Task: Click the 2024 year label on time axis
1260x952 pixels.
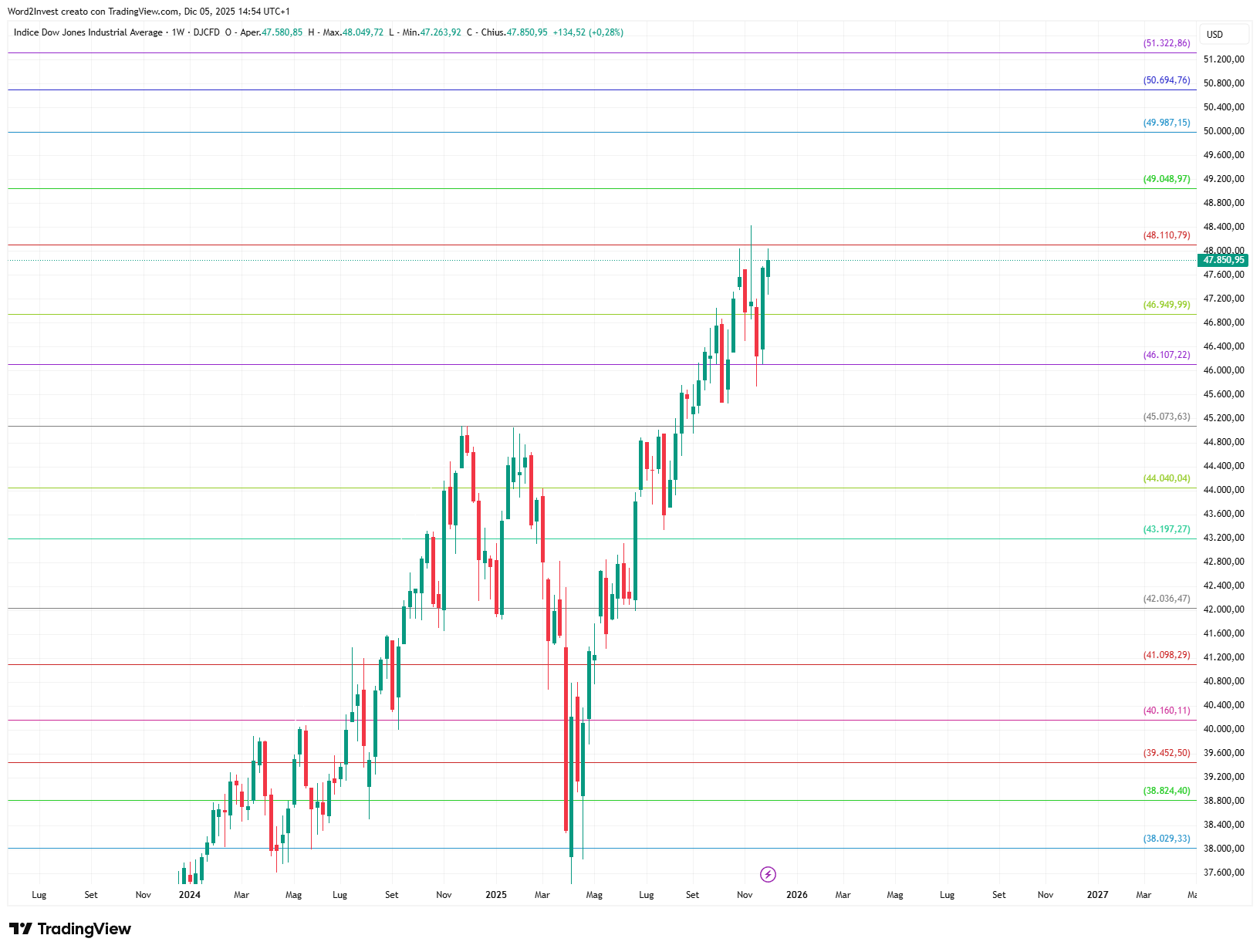Action: [x=189, y=895]
